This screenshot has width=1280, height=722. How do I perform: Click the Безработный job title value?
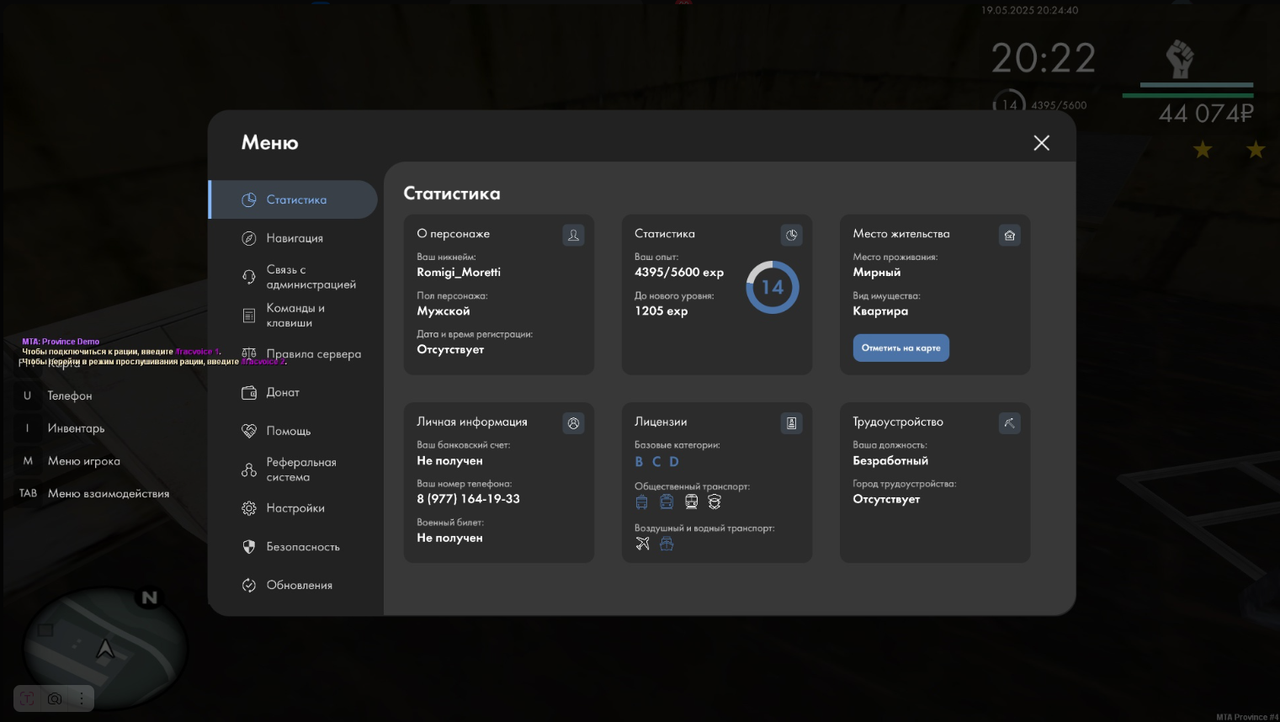891,461
